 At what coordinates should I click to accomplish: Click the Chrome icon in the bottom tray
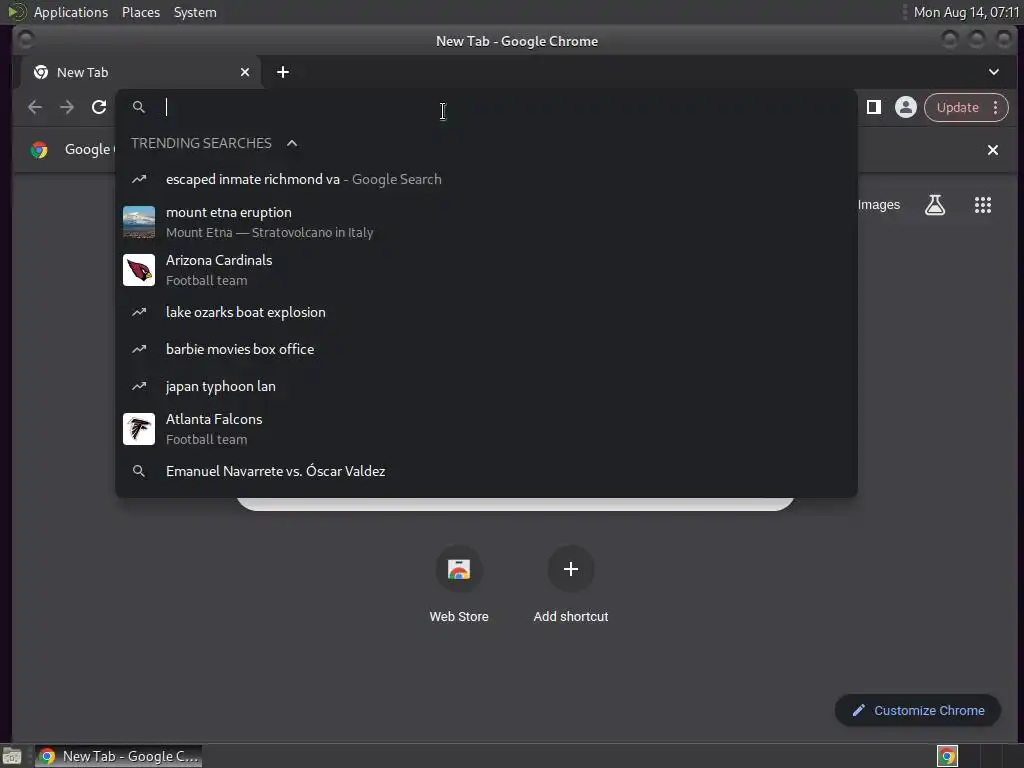pos(947,756)
